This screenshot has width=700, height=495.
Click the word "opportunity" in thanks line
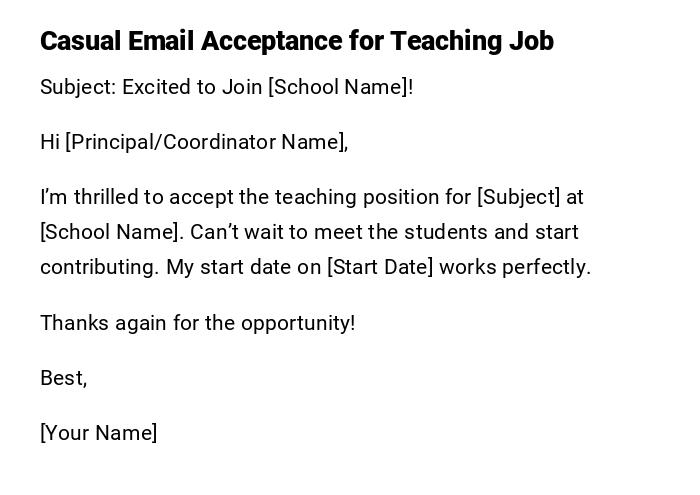pos(296,323)
